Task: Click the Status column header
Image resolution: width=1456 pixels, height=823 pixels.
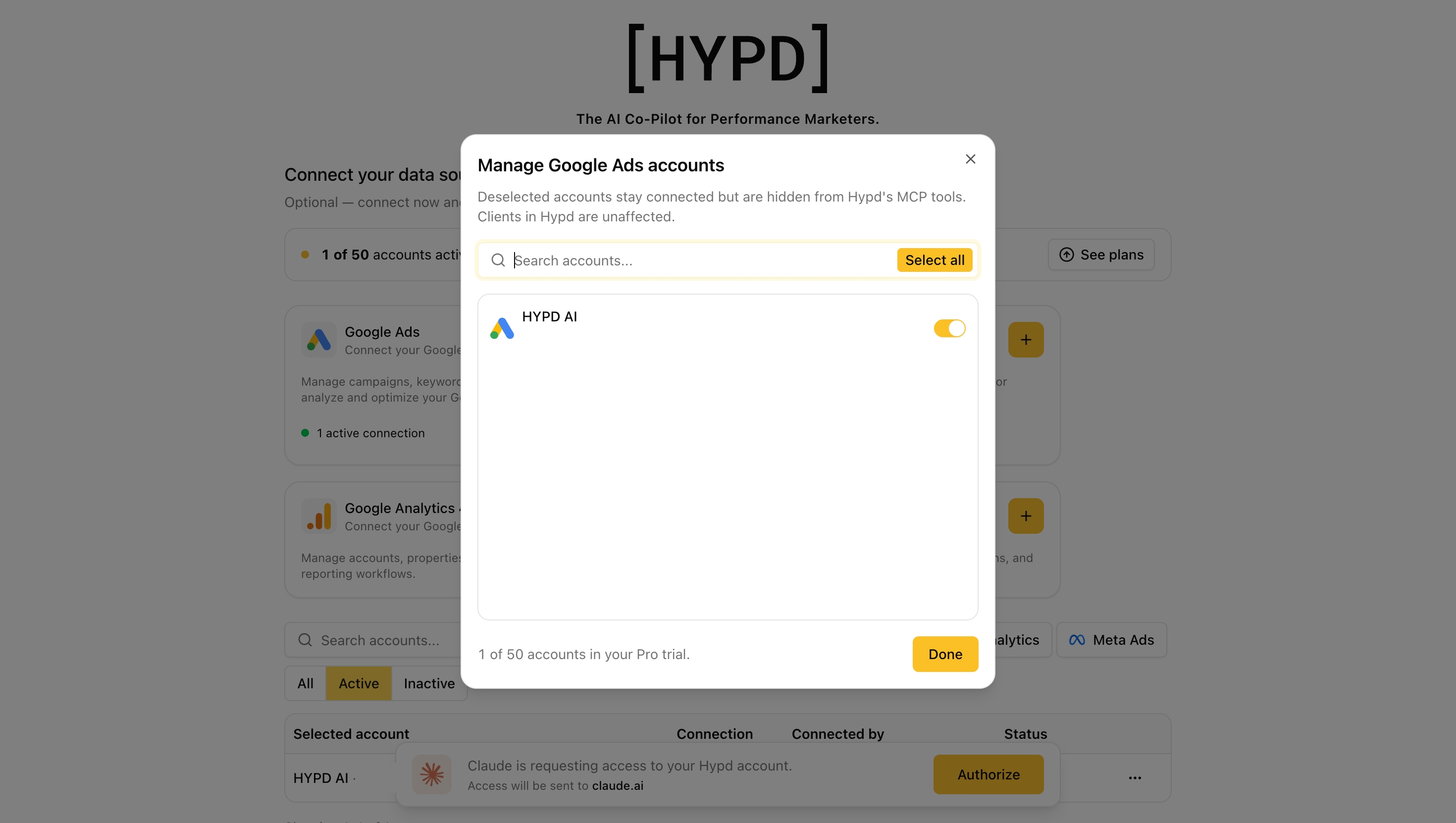Action: point(1025,734)
